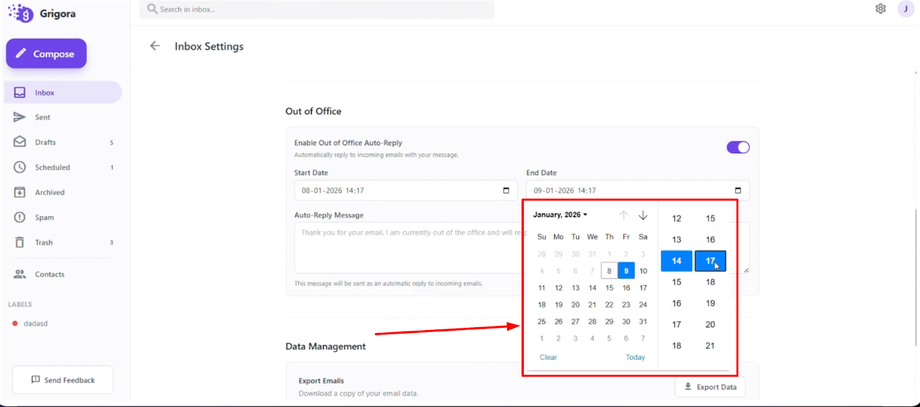Select January 10 in the calendar
Image resolution: width=920 pixels, height=407 pixels.
click(643, 271)
